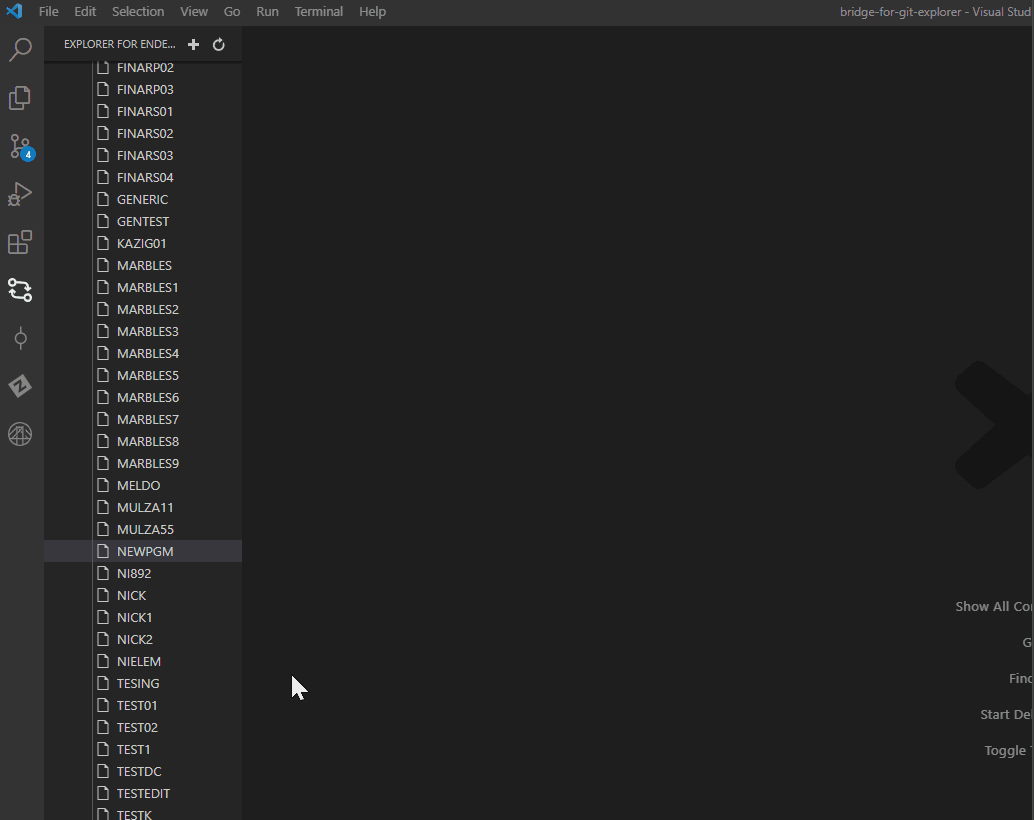Refresh the Endevor explorer list
Viewport: 1034px width, 820px height.
pyautogui.click(x=219, y=44)
